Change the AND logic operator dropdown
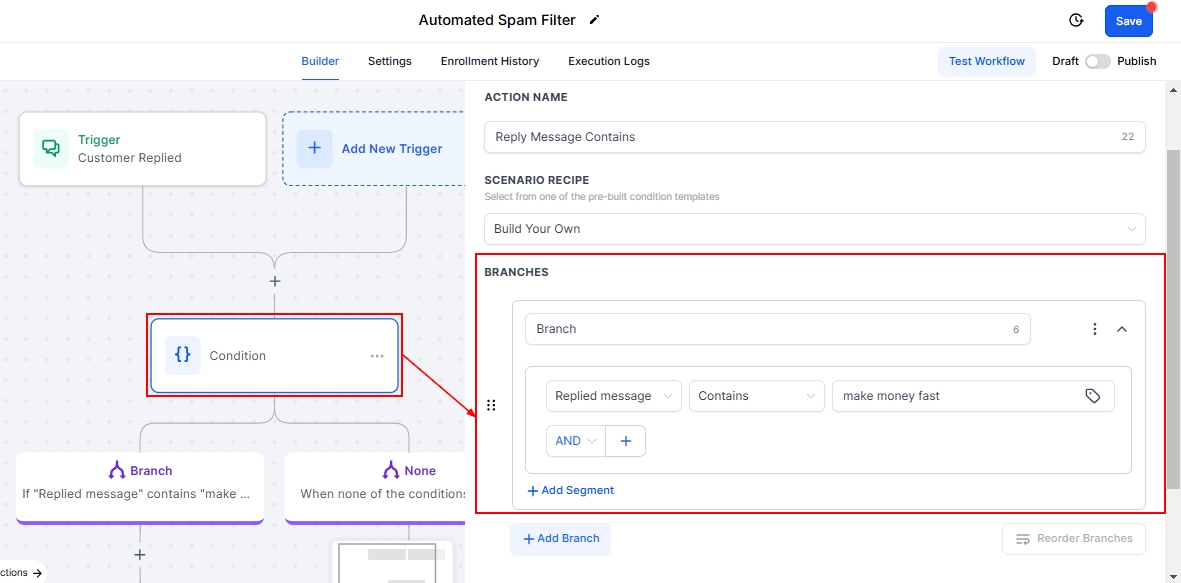The width and height of the screenshot is (1181, 583). [576, 441]
